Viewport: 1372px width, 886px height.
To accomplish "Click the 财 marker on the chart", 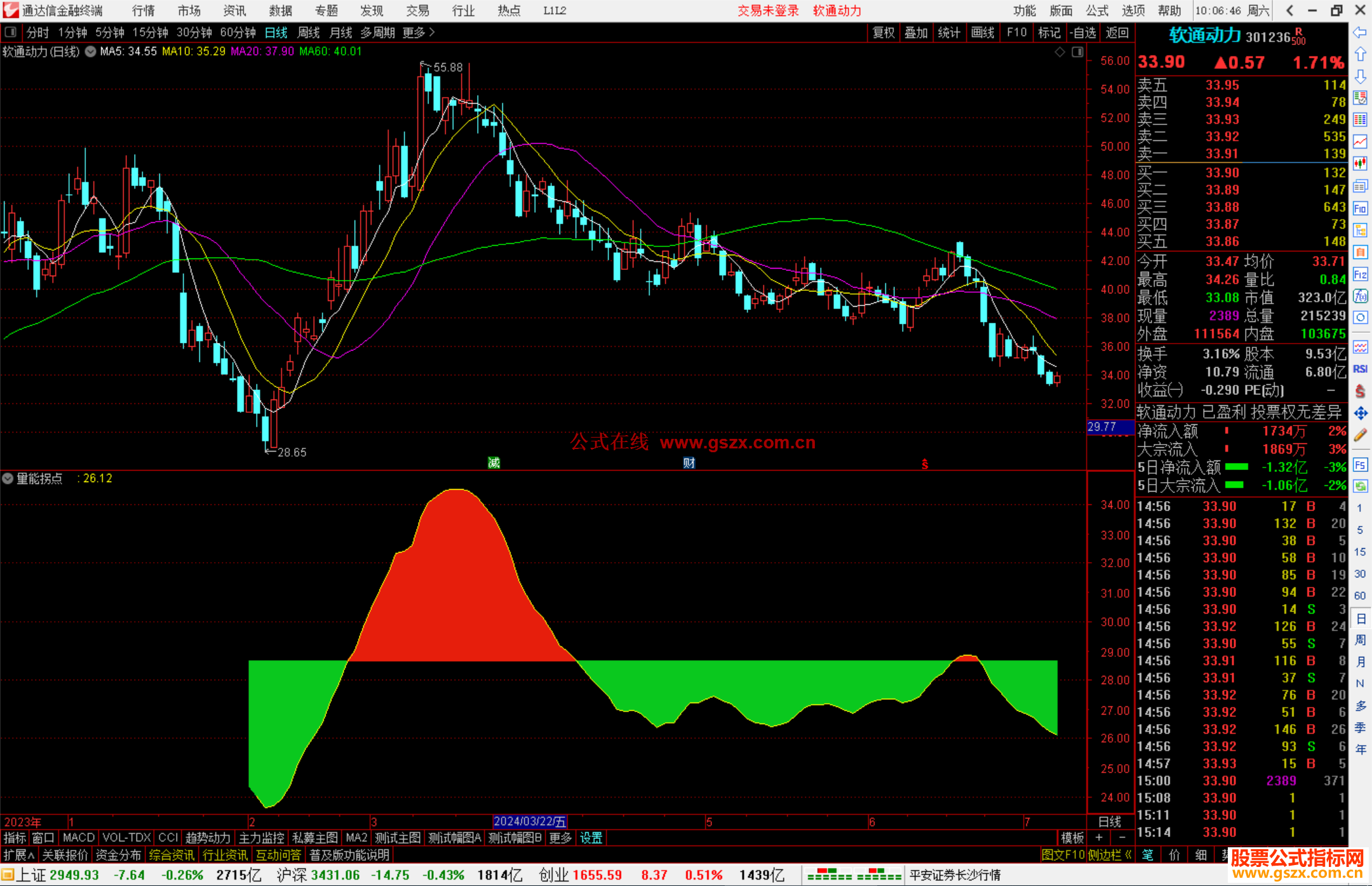I will click(689, 463).
